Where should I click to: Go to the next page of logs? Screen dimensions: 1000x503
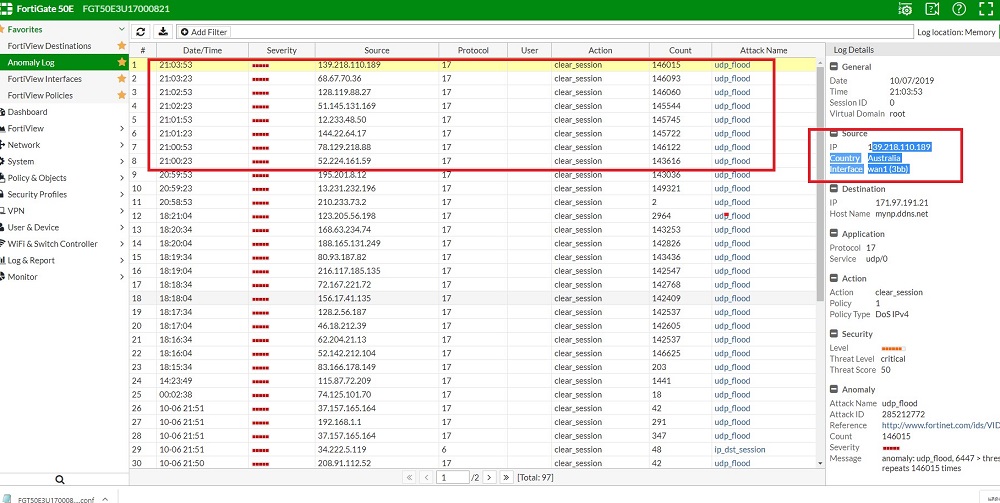tap(490, 478)
